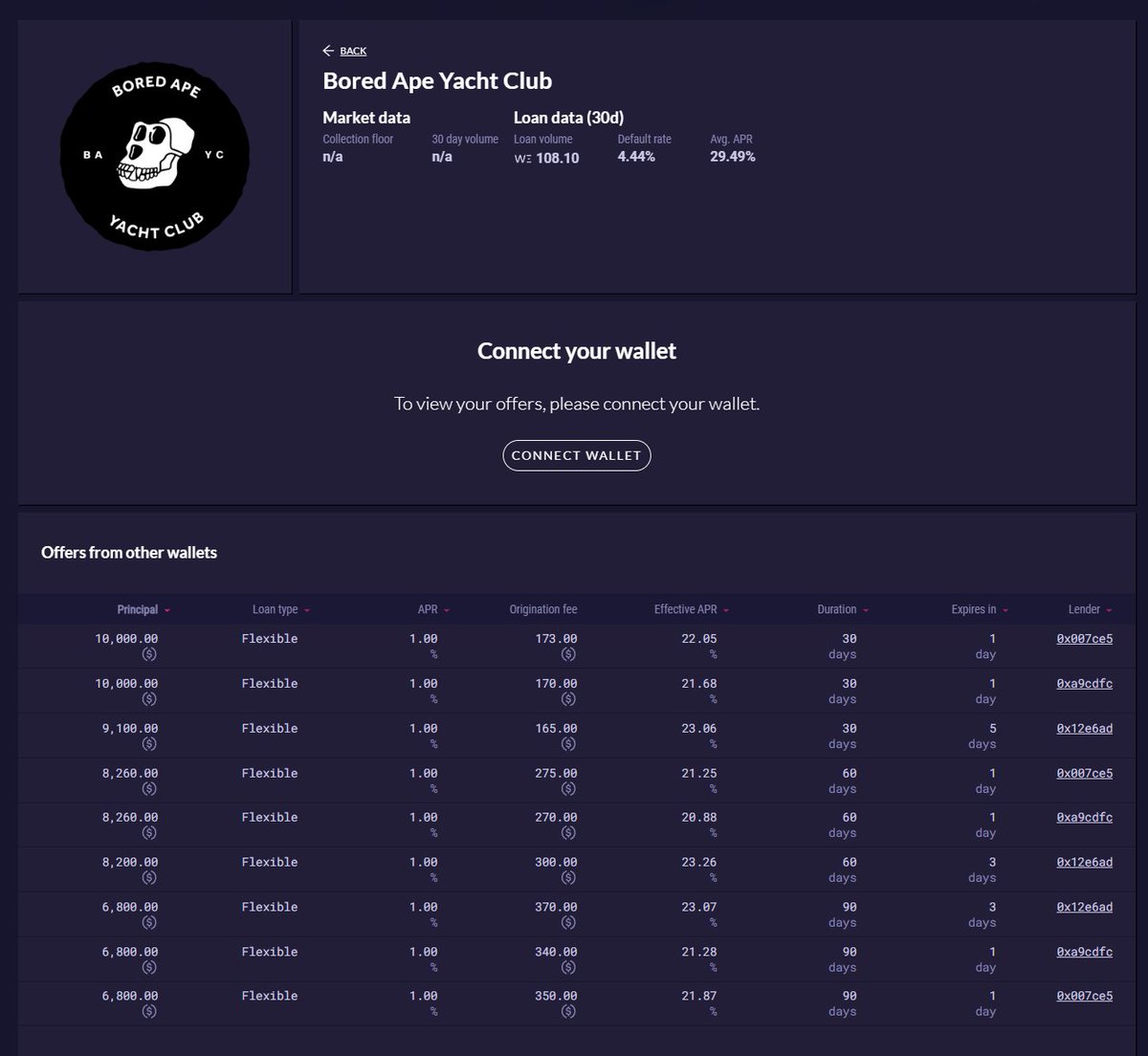The width and height of the screenshot is (1148, 1056).
Task: Click the 8,200.00 principal amount
Action: click(130, 863)
